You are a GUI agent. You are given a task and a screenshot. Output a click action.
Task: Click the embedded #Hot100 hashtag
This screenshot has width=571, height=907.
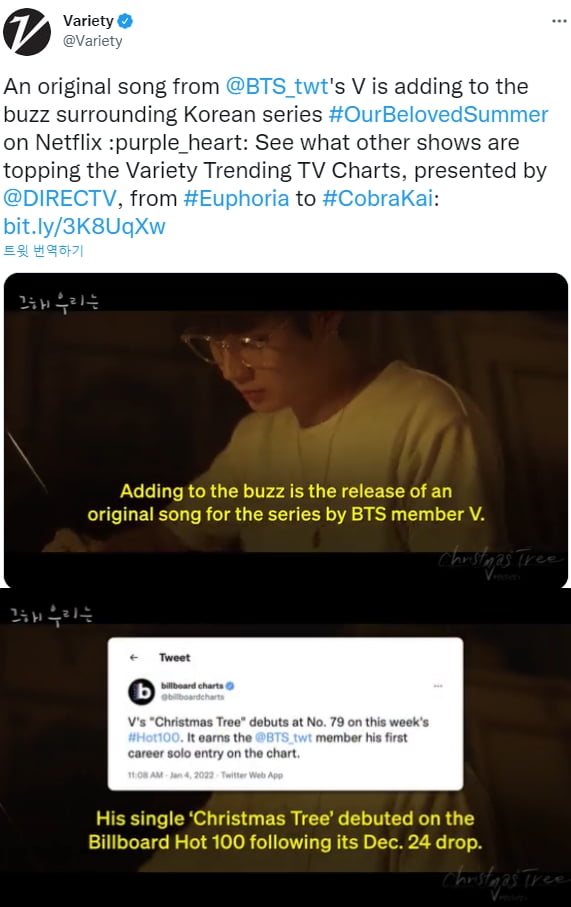(154, 738)
